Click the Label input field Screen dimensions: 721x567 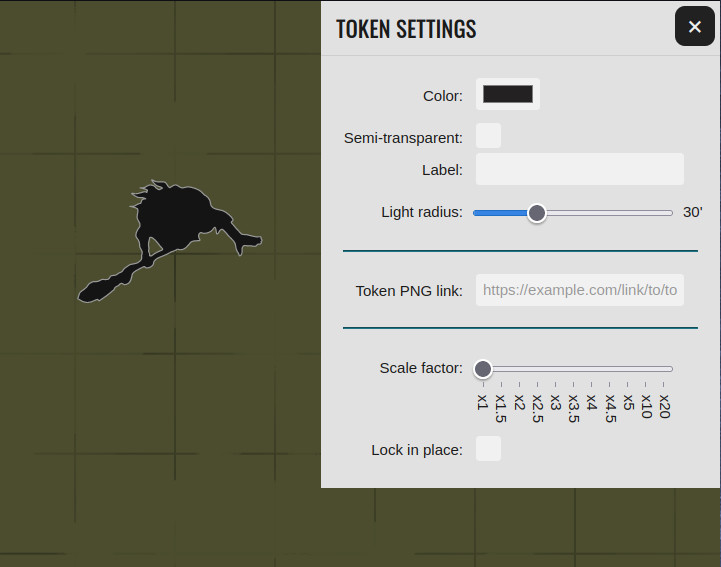point(579,169)
